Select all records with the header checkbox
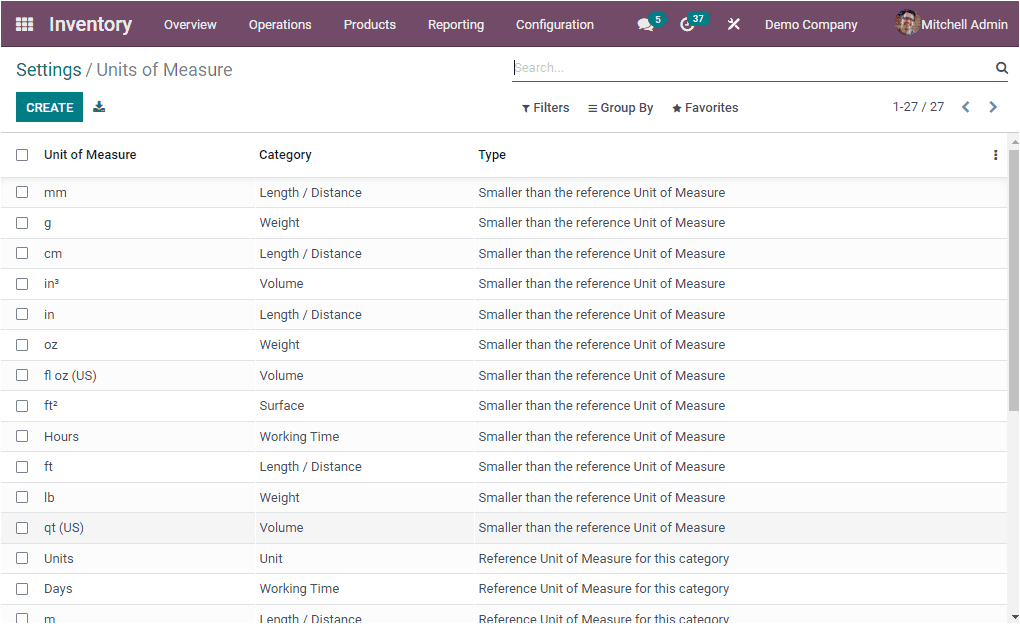The width and height of the screenshot is (1020, 624). [22, 155]
